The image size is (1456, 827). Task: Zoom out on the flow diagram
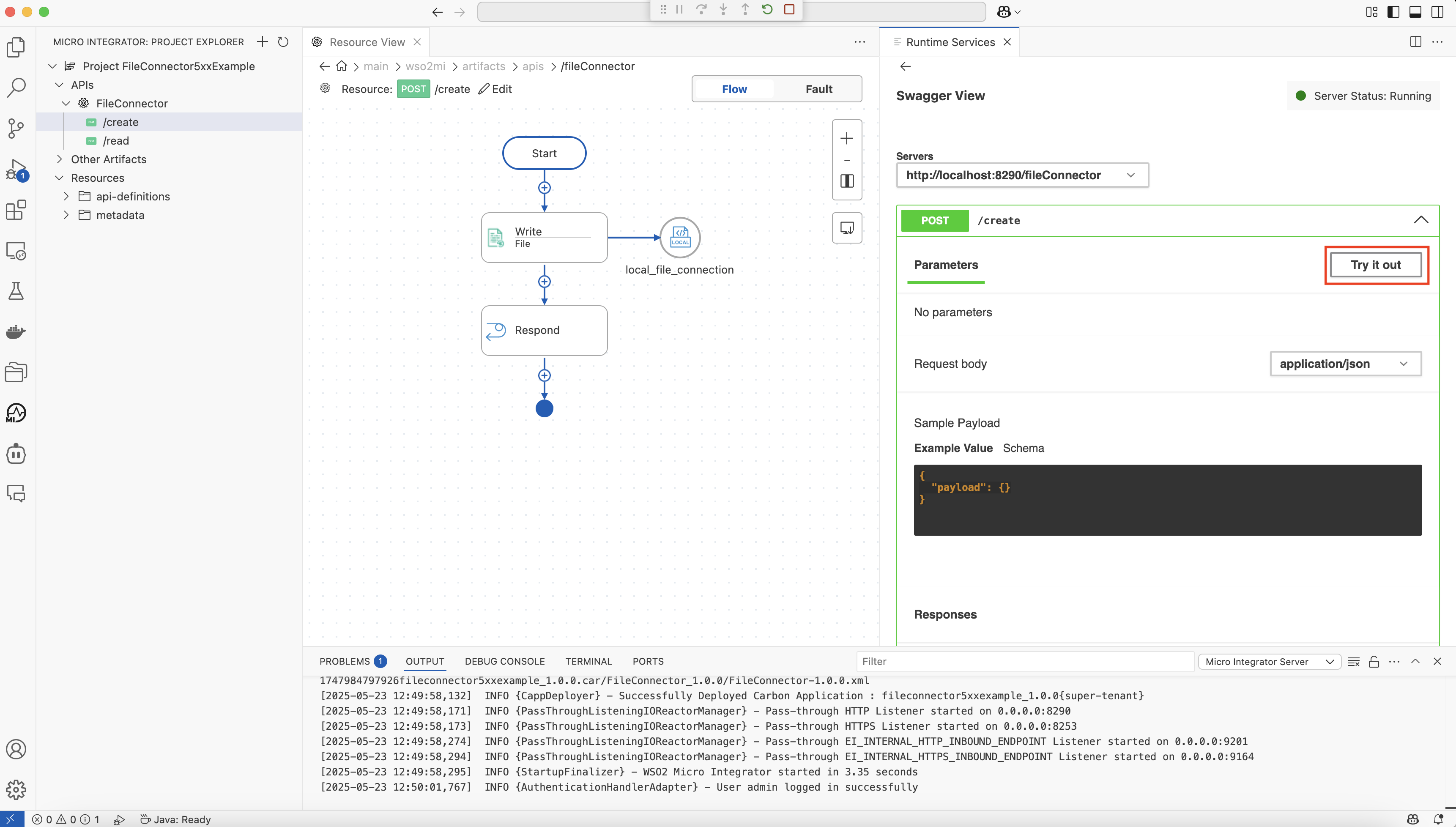(x=847, y=160)
